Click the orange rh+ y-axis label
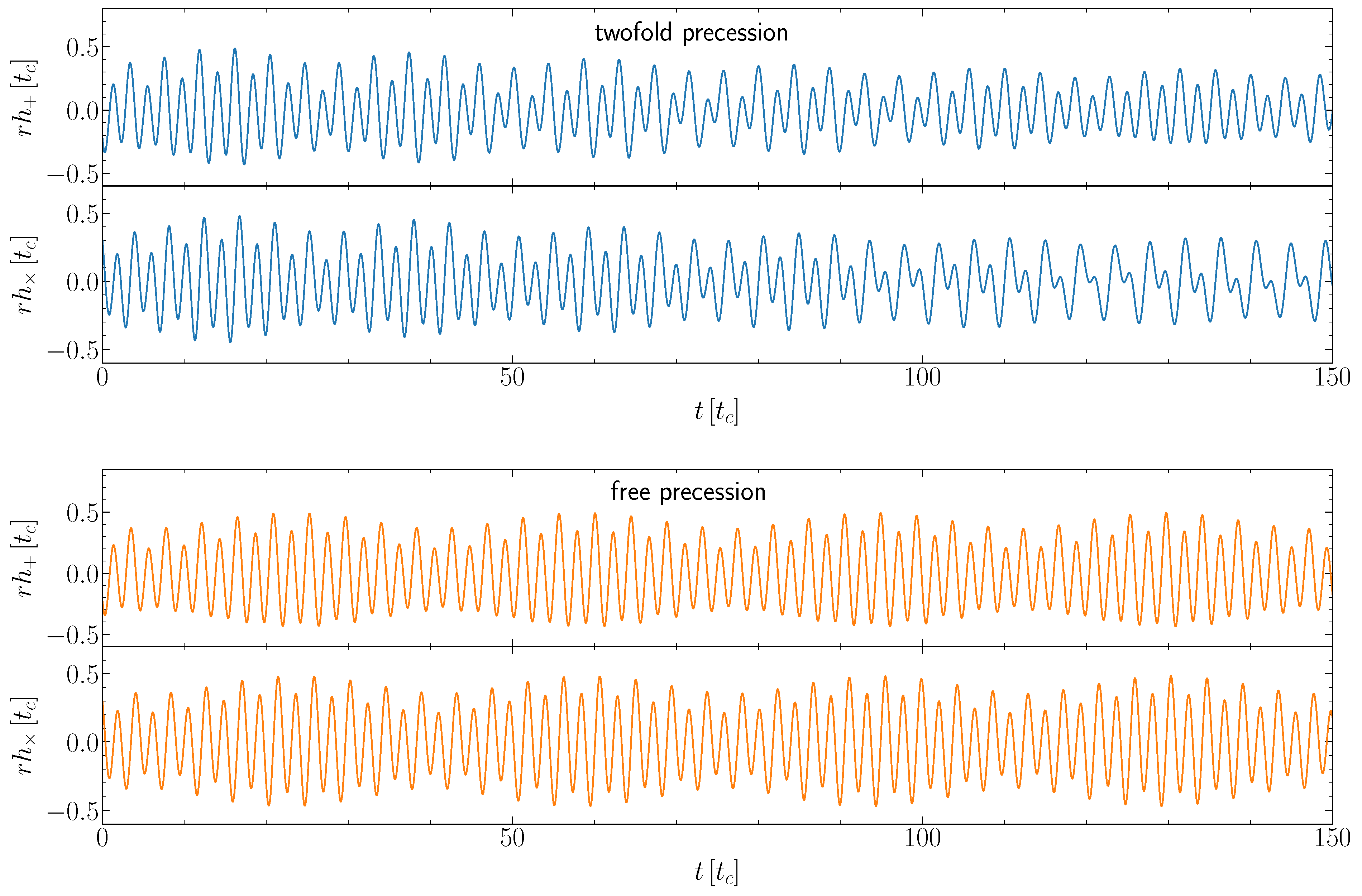The height and width of the screenshot is (896, 1362). pos(24,559)
